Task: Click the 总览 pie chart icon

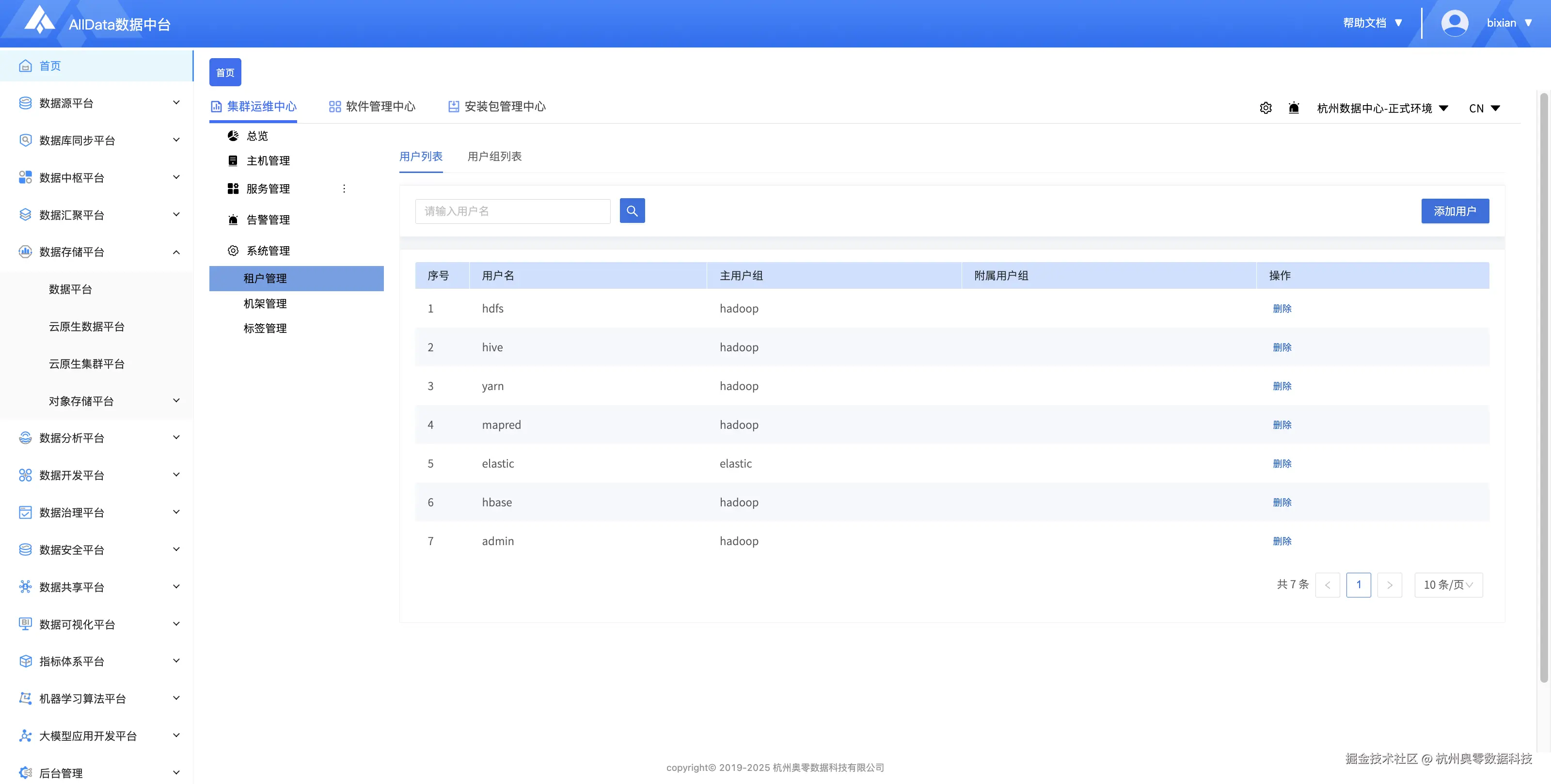Action: click(233, 136)
